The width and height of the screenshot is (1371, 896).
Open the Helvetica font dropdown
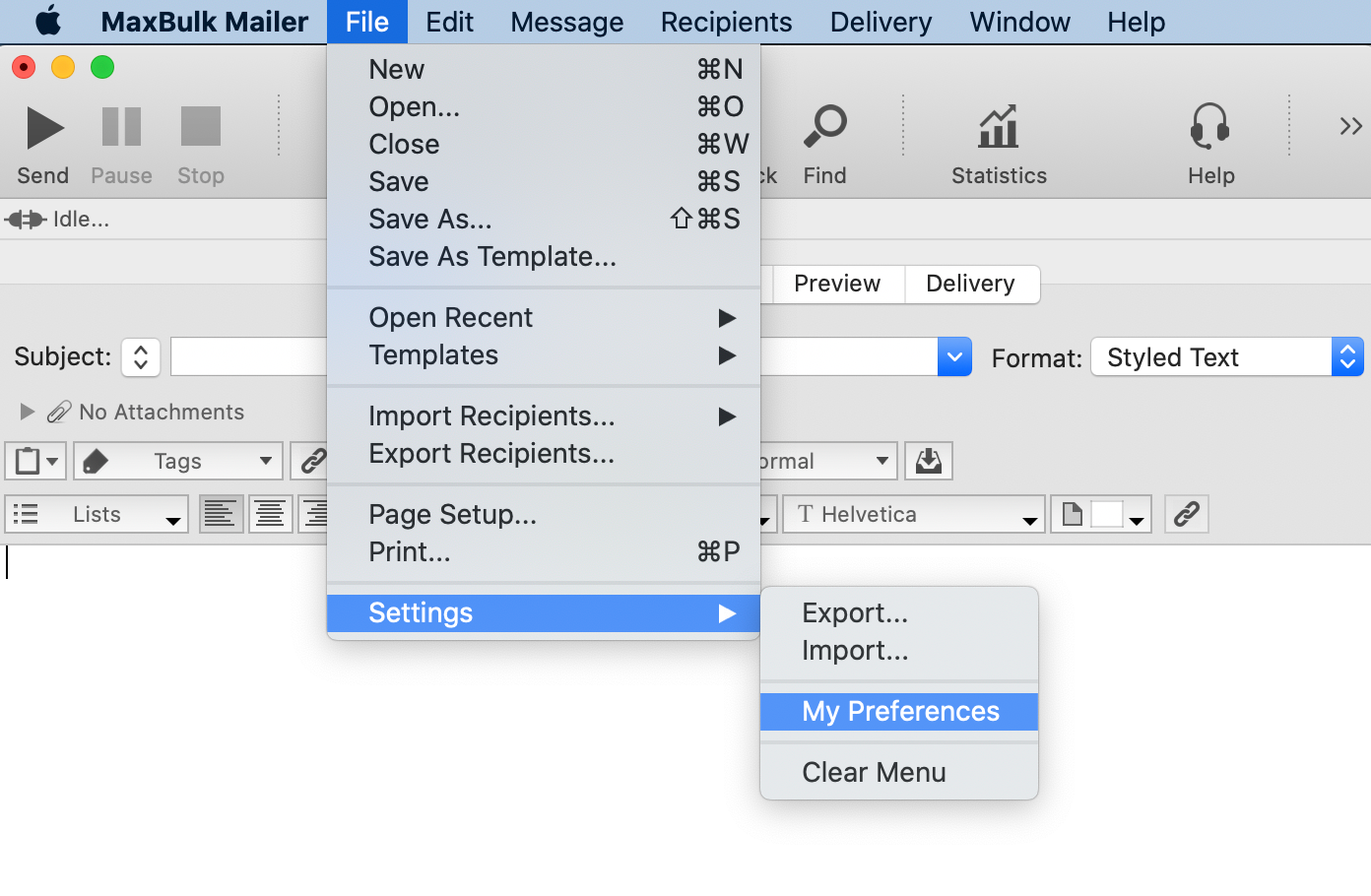coord(912,514)
